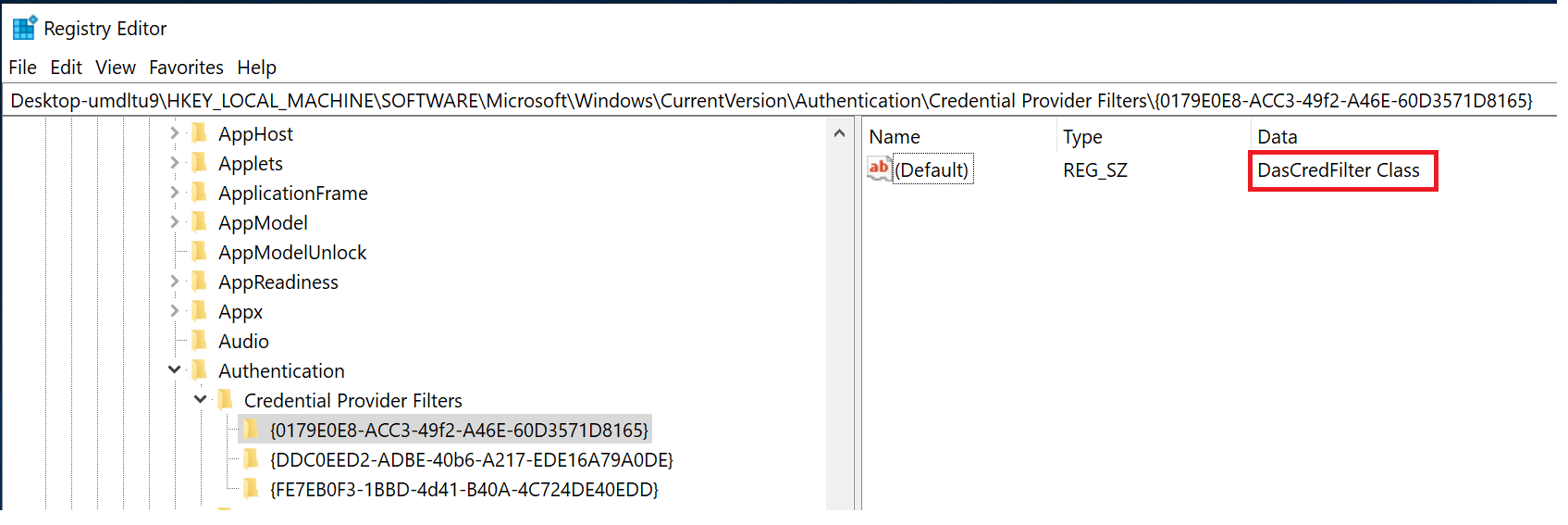Click the (Default) string value icon

(879, 169)
